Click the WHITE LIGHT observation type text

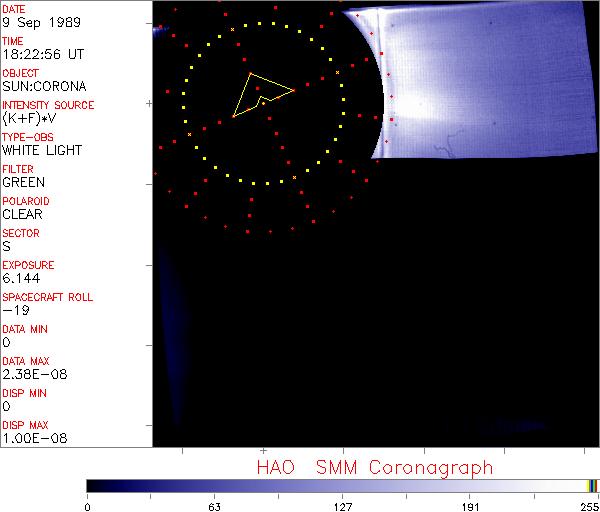pyautogui.click(x=42, y=151)
